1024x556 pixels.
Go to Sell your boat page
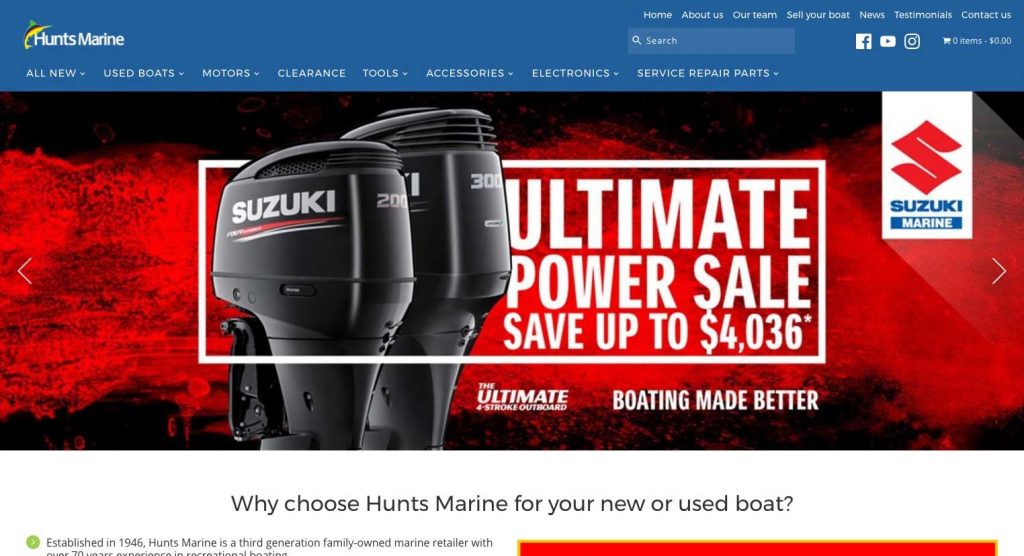(818, 14)
